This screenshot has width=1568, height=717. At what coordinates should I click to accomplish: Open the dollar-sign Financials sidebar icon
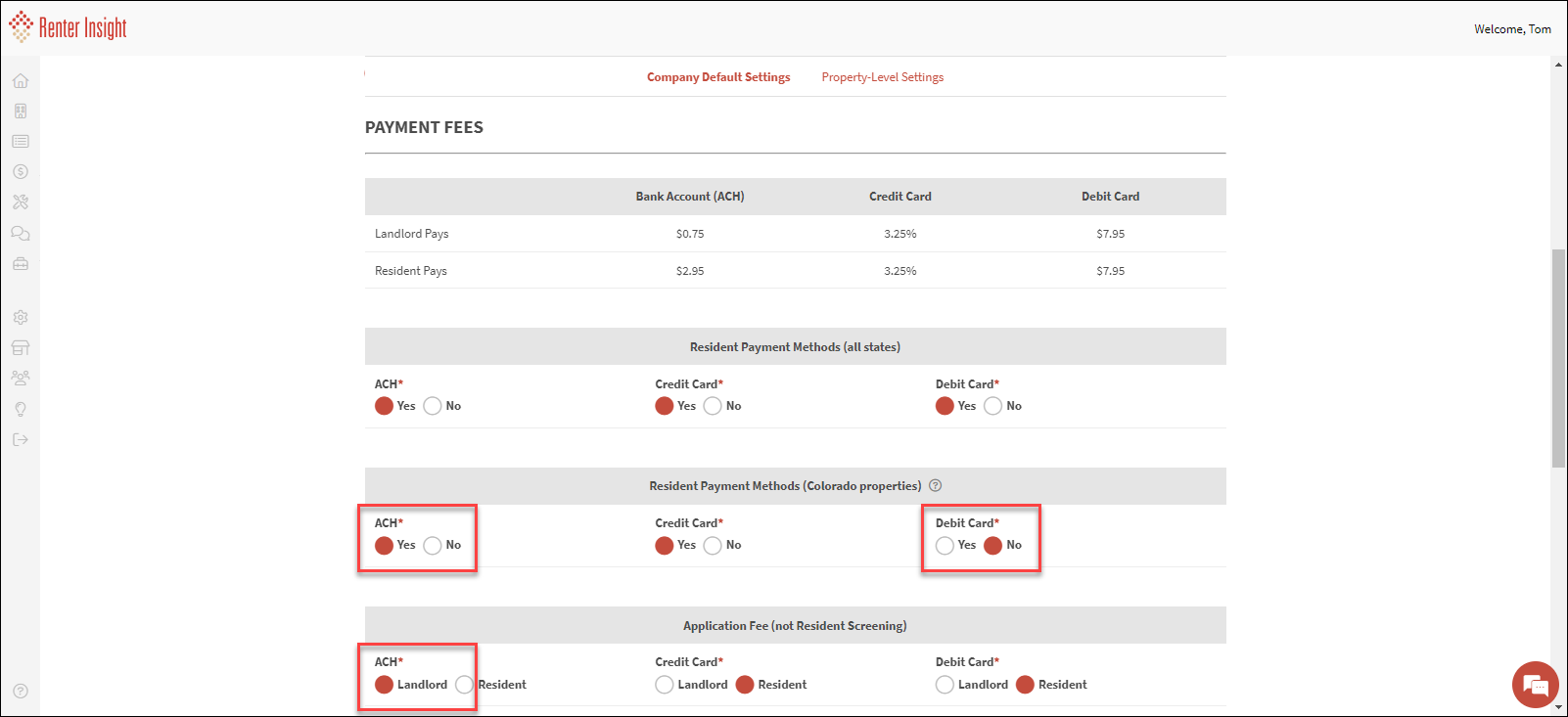[21, 172]
